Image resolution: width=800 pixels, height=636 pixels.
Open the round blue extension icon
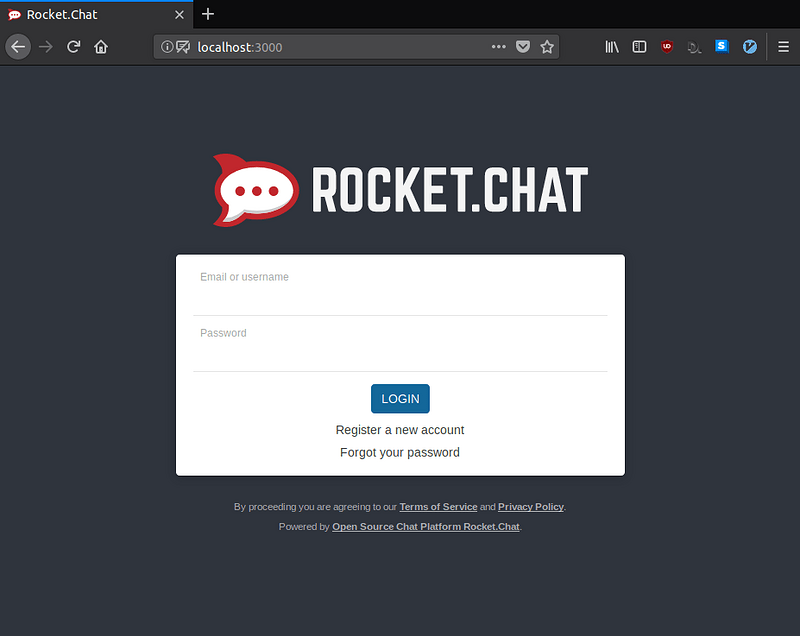[x=749, y=47]
